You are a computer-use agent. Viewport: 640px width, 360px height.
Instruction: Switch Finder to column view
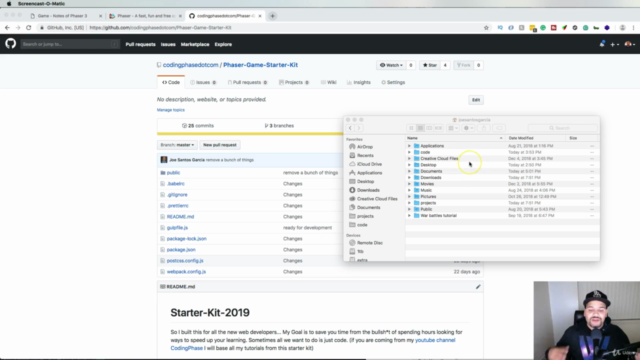coord(429,128)
